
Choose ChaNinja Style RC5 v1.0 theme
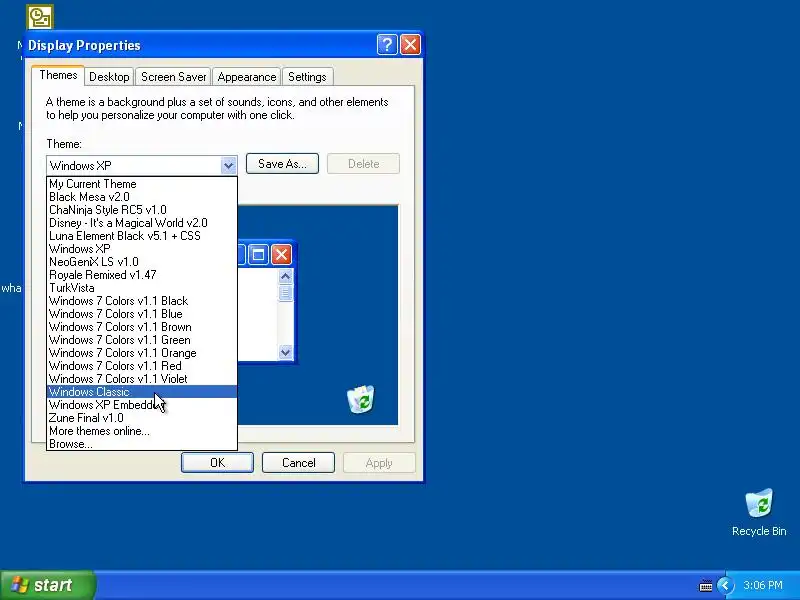tap(142, 210)
